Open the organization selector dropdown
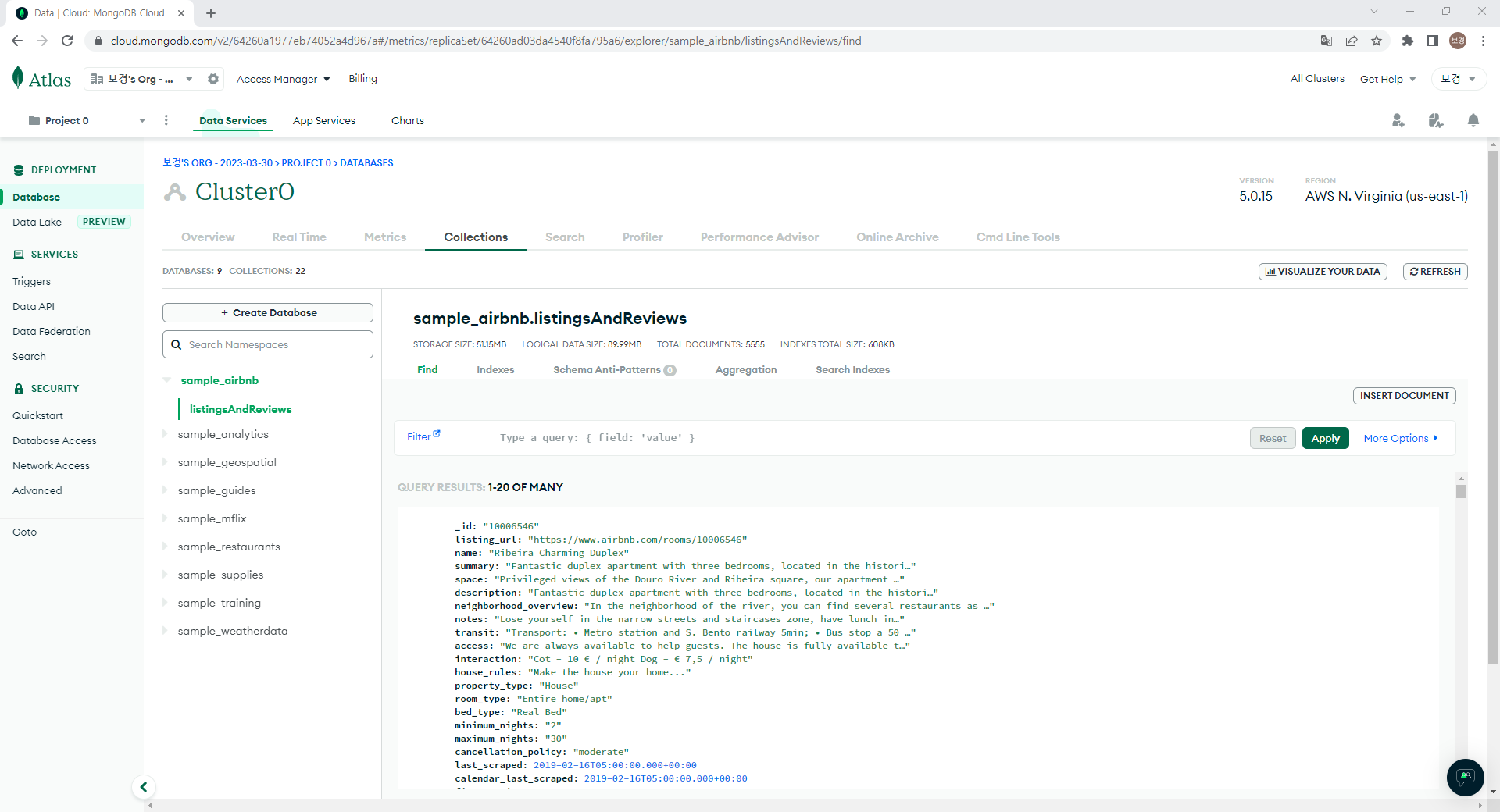 tap(142, 79)
